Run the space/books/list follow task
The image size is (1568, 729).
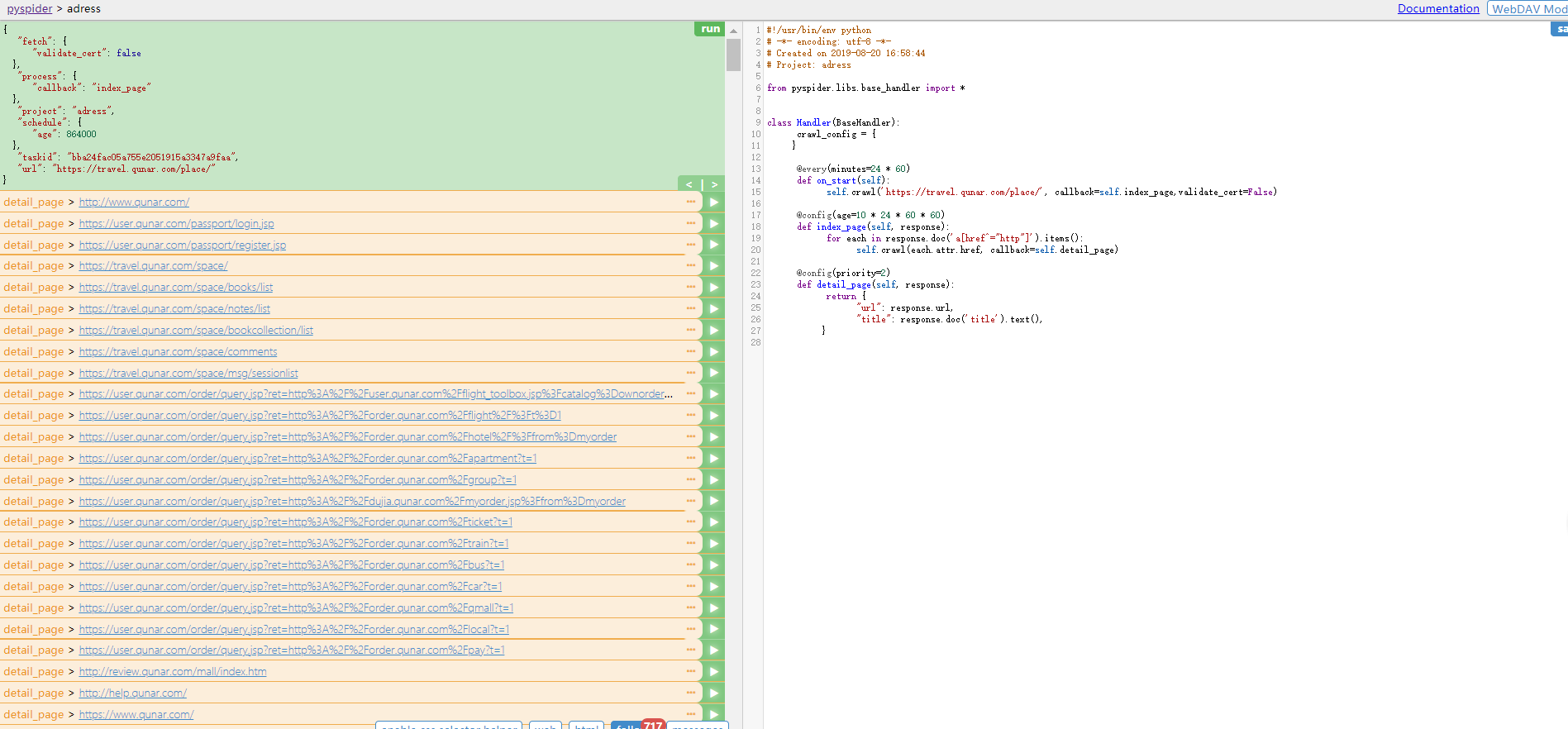tap(713, 287)
